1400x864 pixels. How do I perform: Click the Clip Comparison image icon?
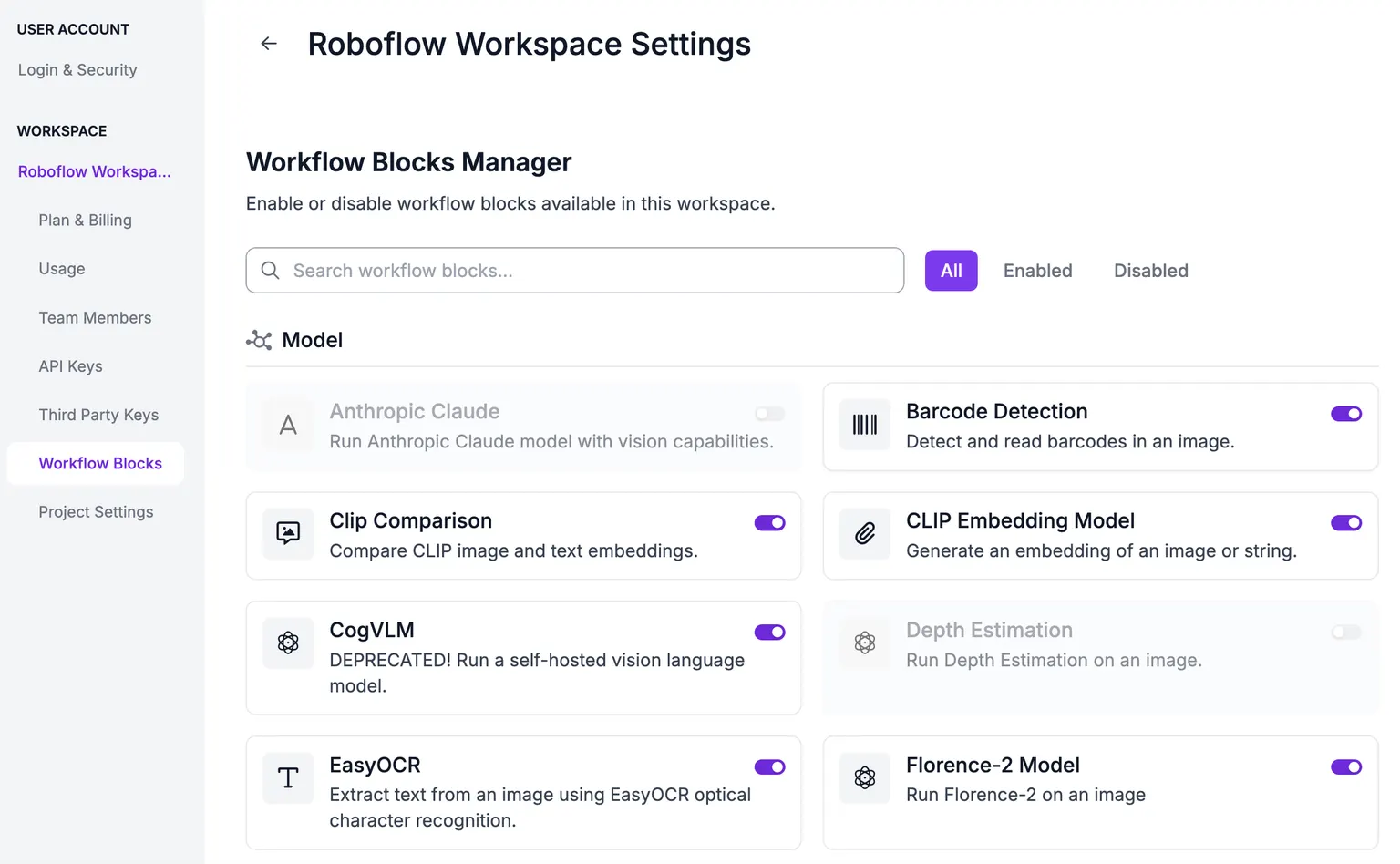pos(288,534)
